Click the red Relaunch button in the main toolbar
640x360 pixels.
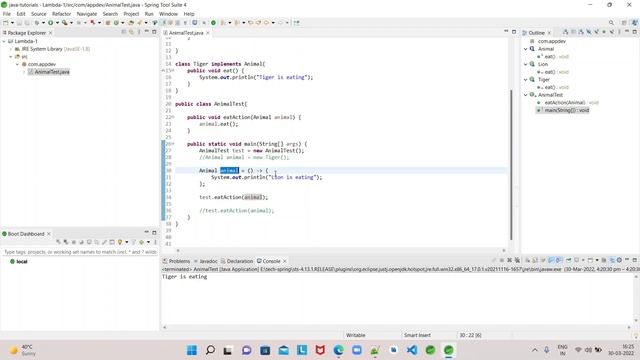click(x=93, y=23)
